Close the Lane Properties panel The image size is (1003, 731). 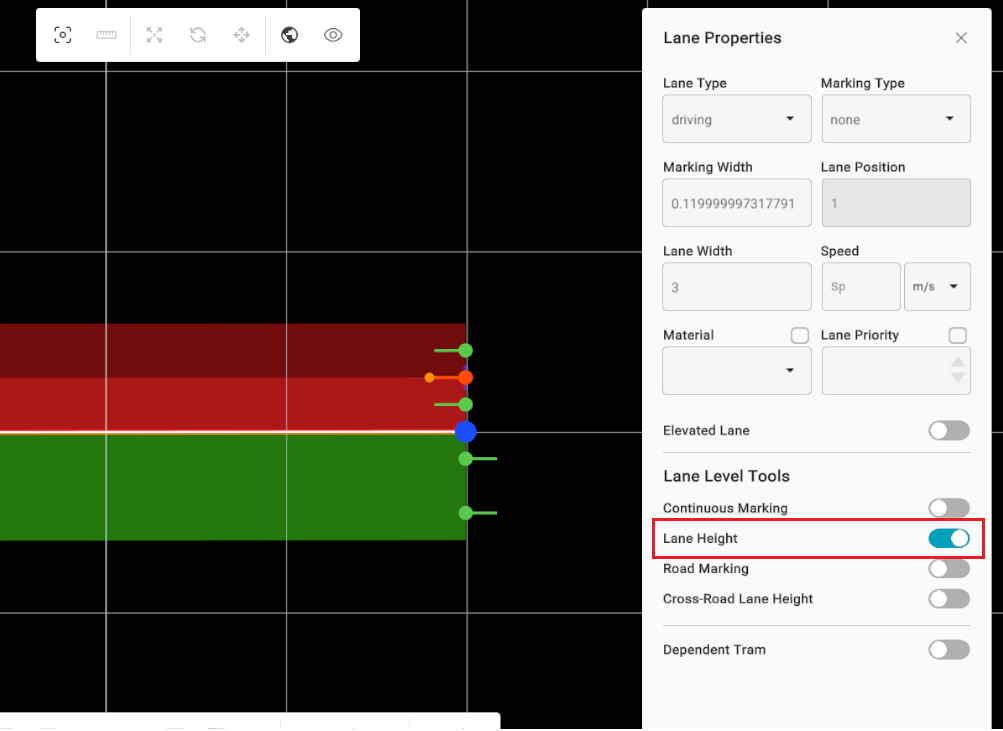coord(961,38)
